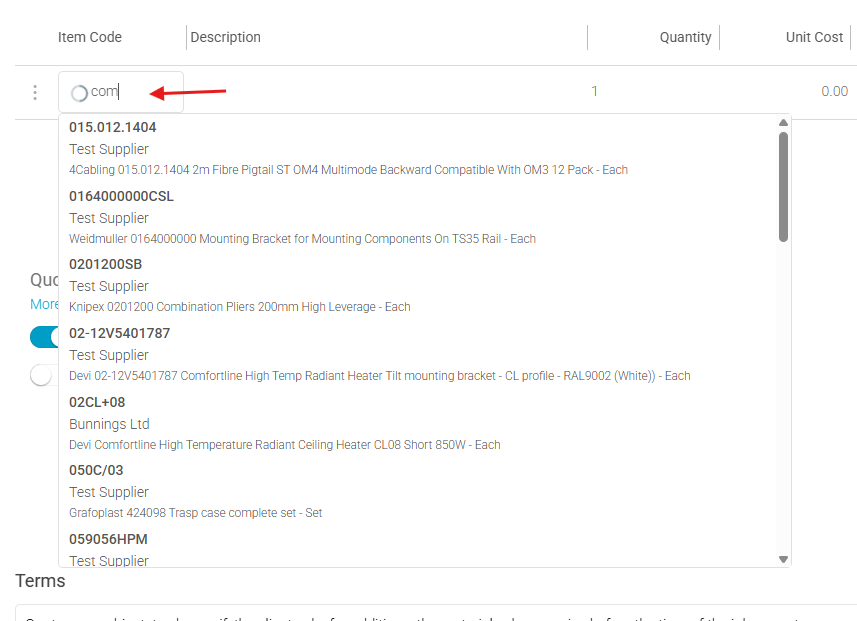The image size is (857, 621).
Task: Click the loading spinner in item code field
Action: click(x=79, y=93)
